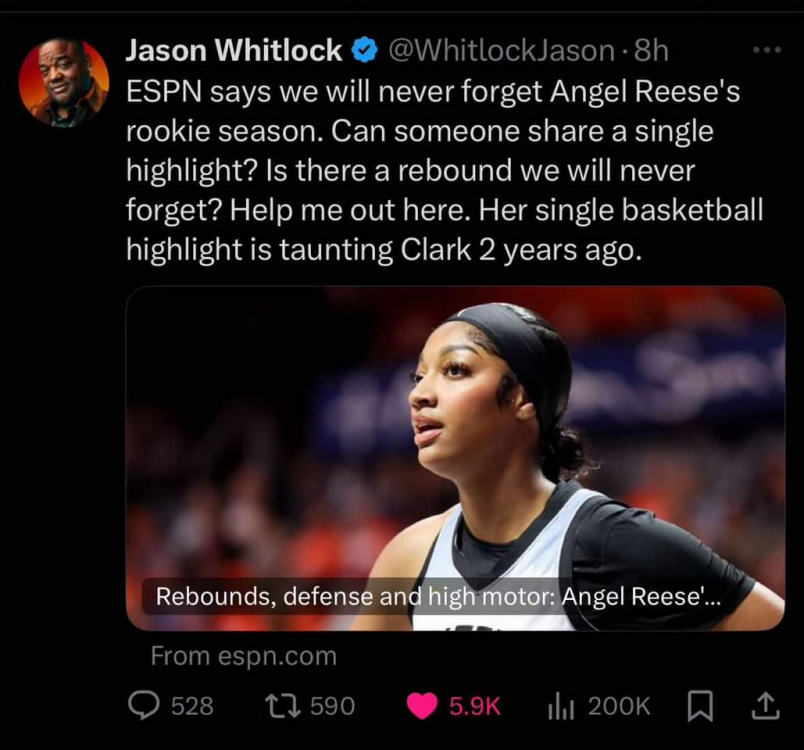
Task: Click the 590 reposts count
Action: (x=332, y=706)
